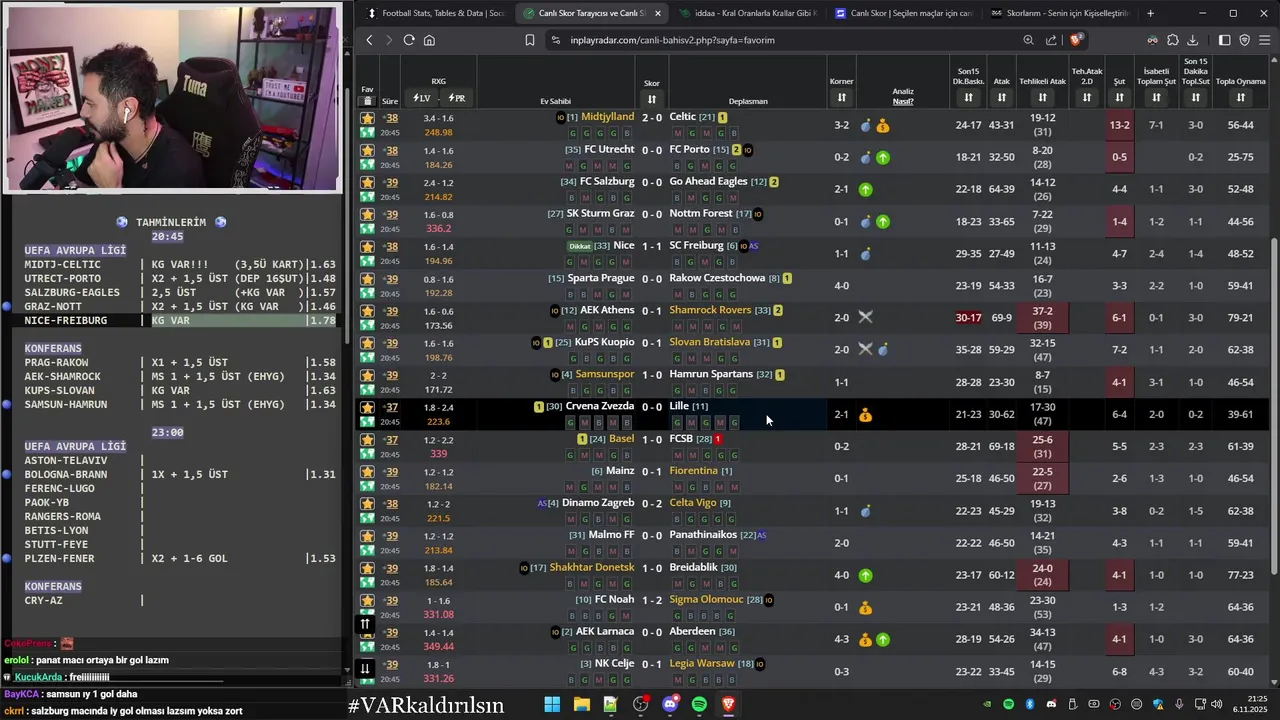Toggle favorite star for Midtjylland match

368,118
